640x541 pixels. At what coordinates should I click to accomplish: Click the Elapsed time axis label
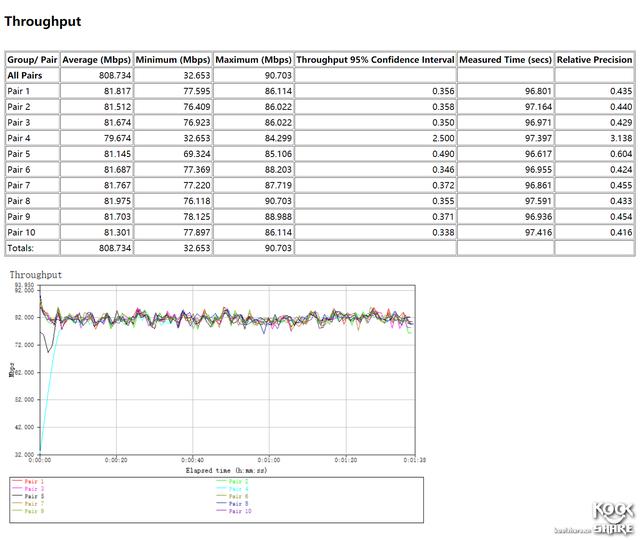[227, 470]
